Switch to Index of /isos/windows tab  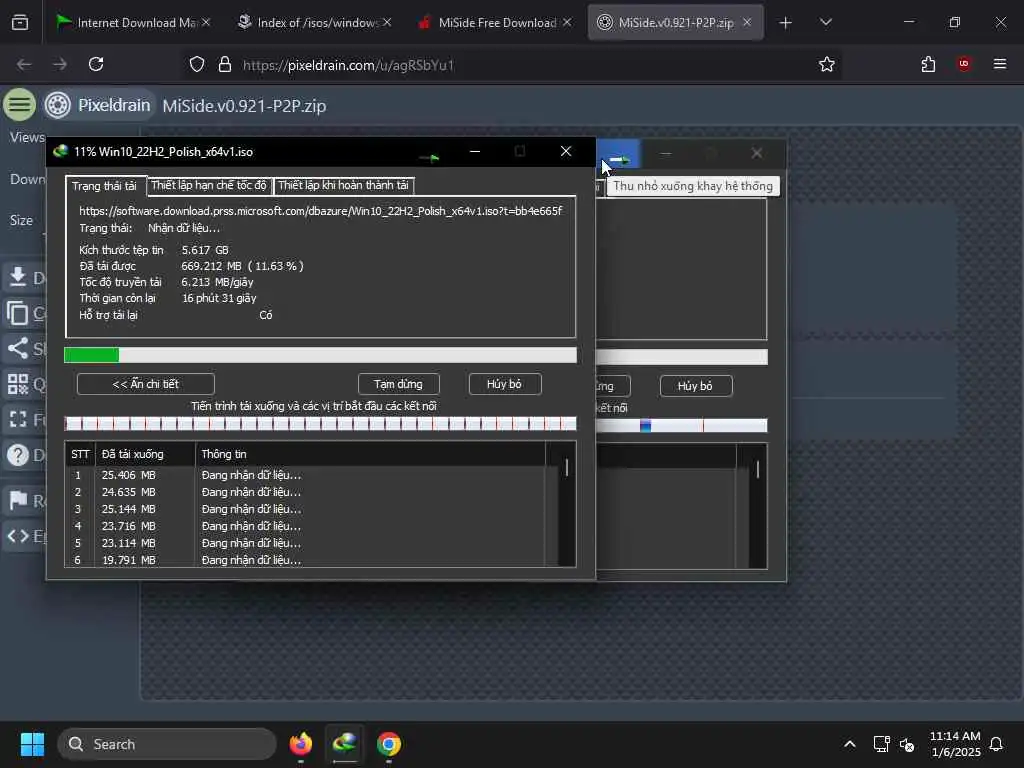click(x=315, y=22)
